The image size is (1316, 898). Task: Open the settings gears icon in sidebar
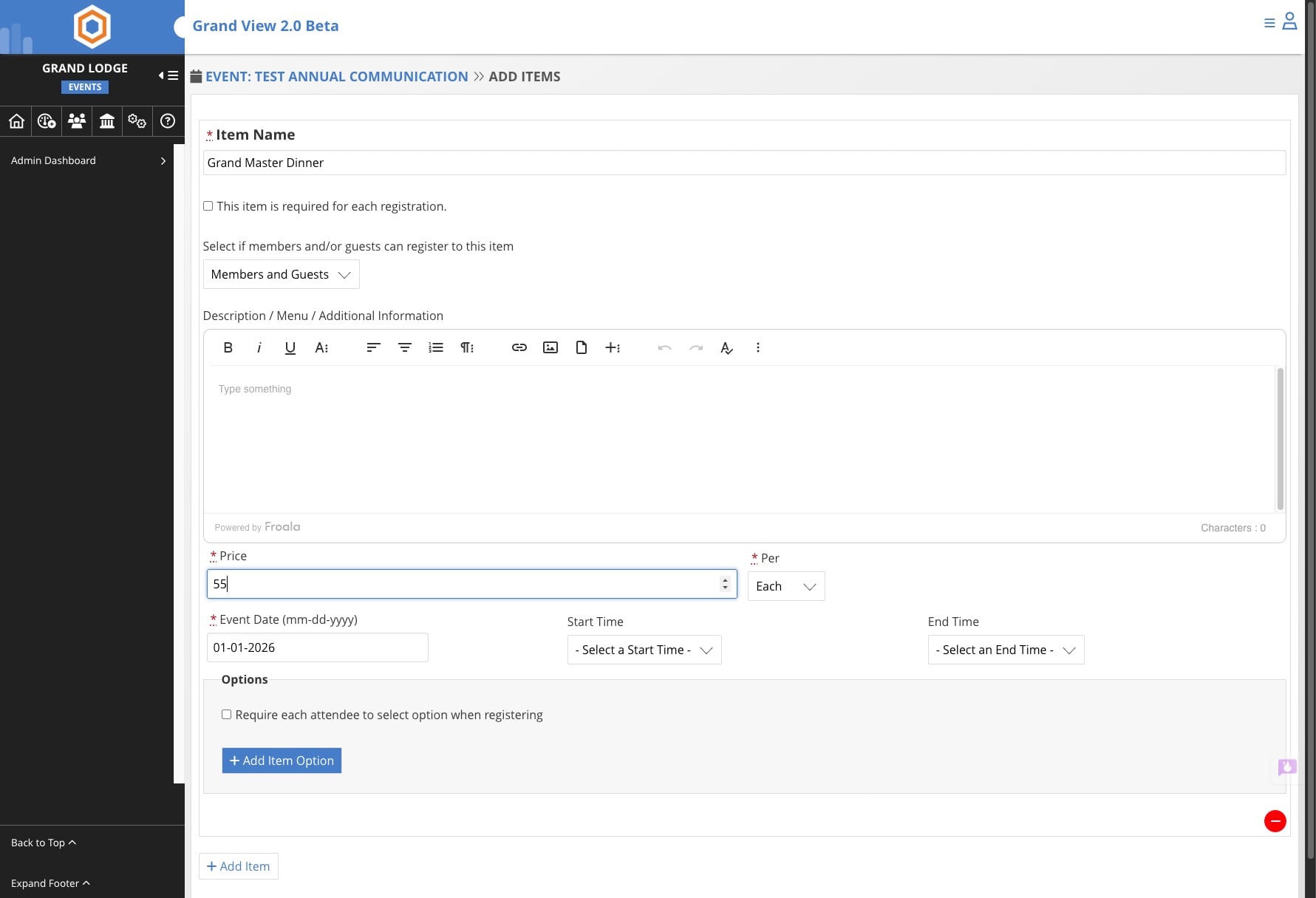(x=137, y=120)
